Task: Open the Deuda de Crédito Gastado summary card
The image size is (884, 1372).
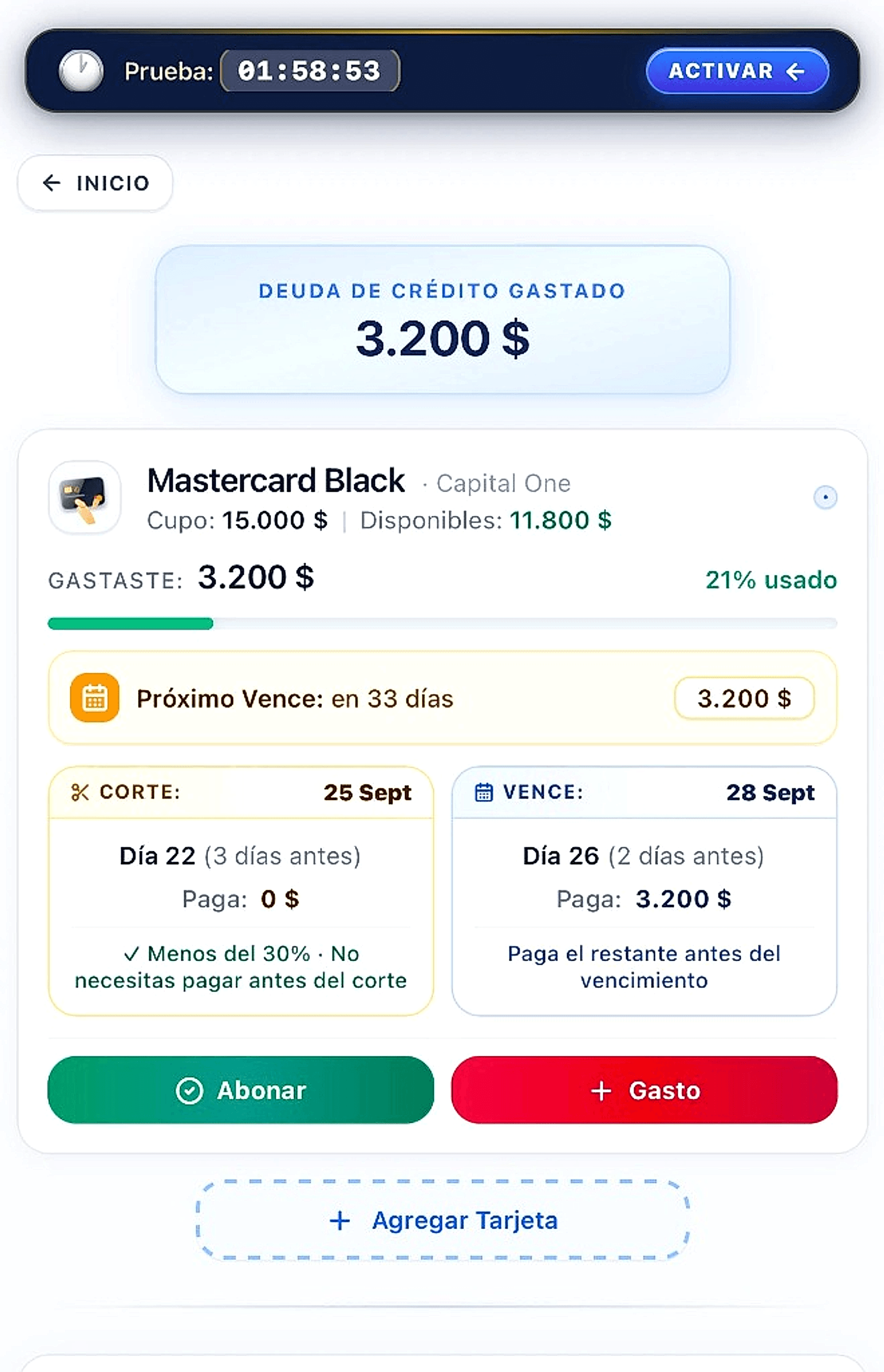Action: pos(443,320)
